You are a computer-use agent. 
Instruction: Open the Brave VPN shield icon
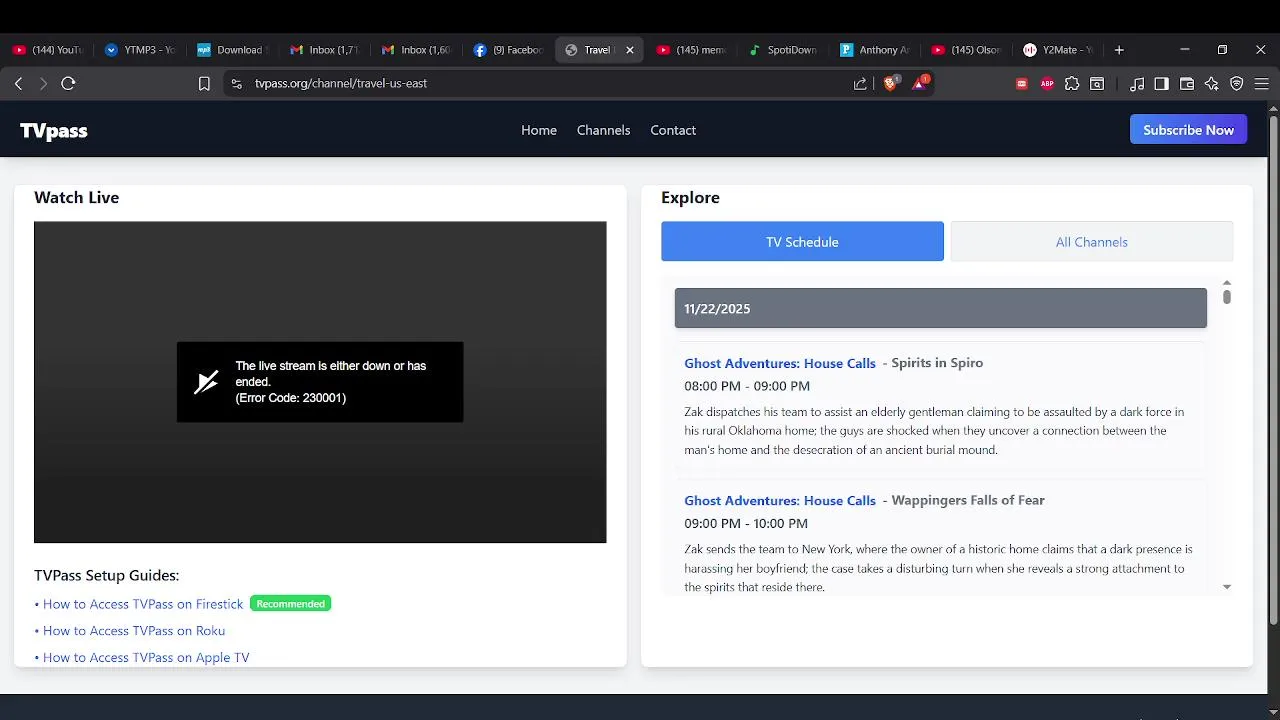tap(1237, 84)
